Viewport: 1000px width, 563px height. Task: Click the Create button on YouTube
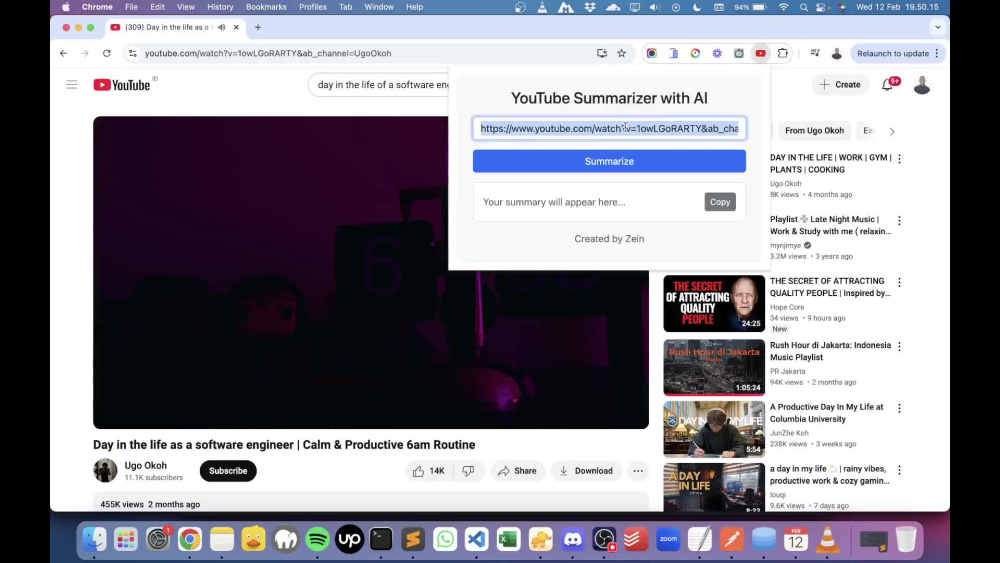tap(840, 85)
